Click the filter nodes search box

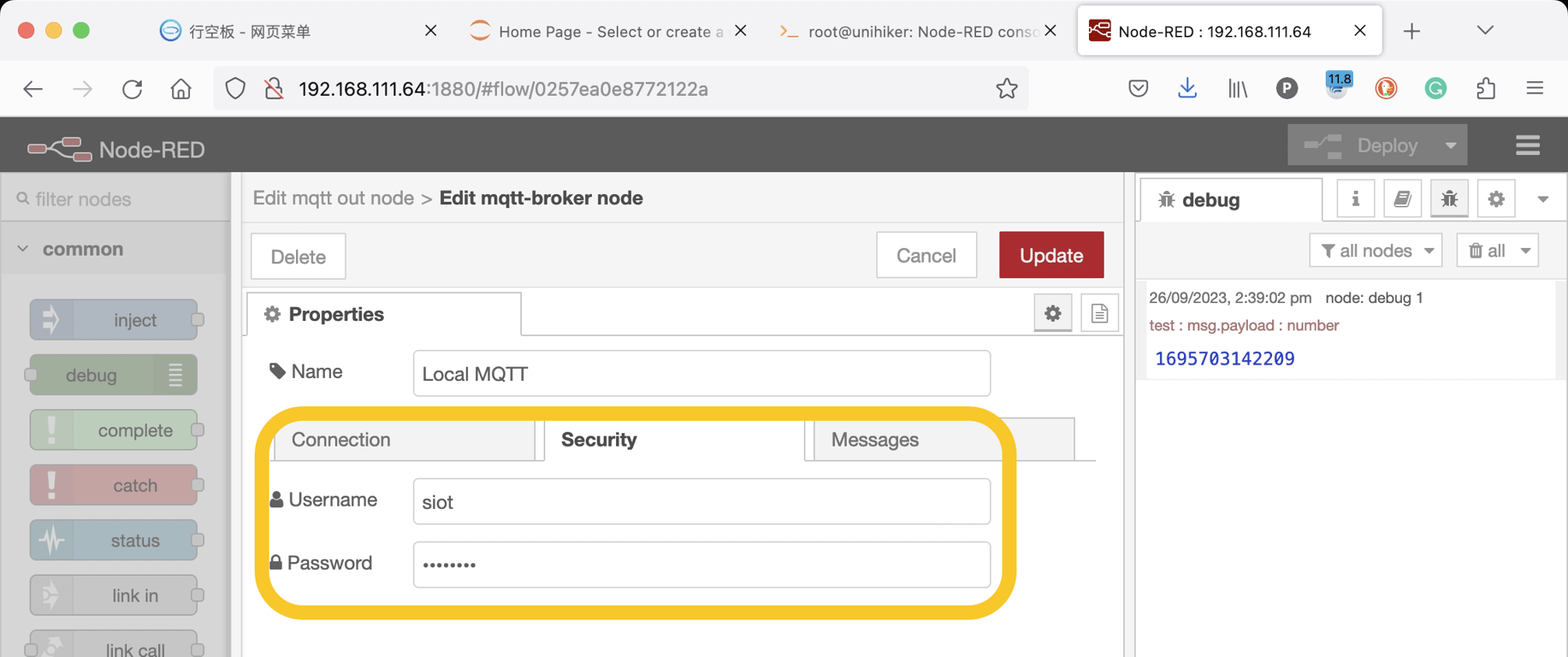tap(116, 198)
